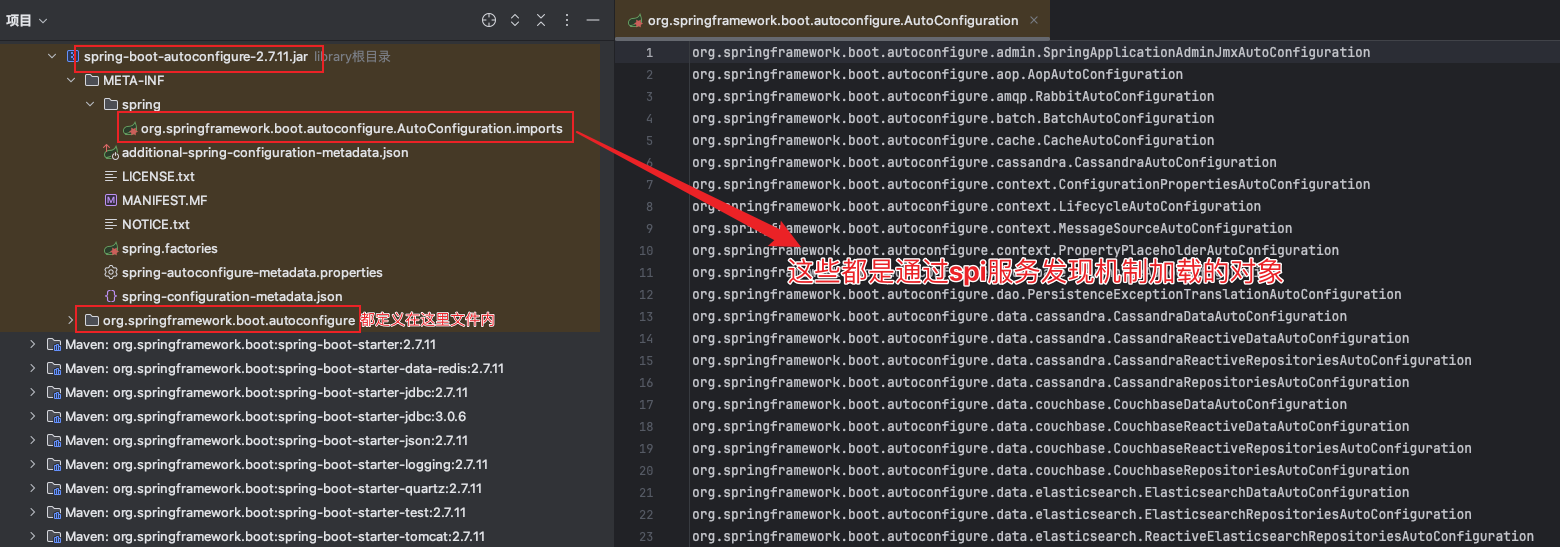This screenshot has width=1560, height=547.
Task: Click line number 20 in the editor gutter
Action: 646,470
